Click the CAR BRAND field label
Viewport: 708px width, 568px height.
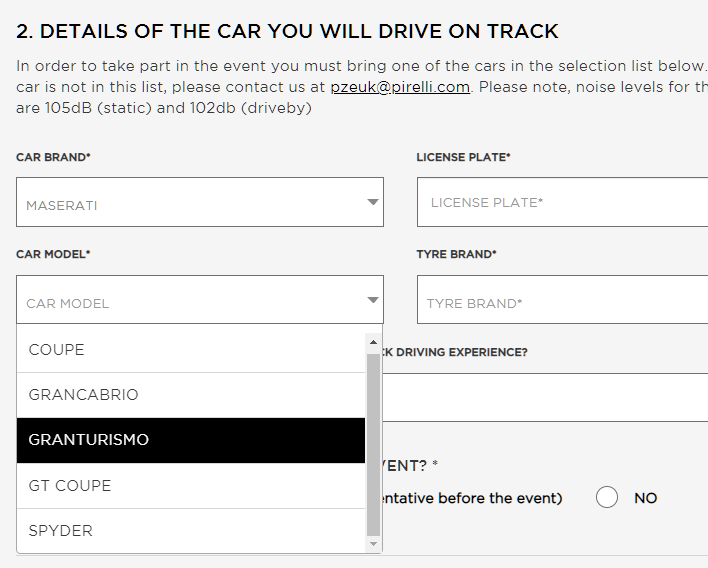(53, 157)
